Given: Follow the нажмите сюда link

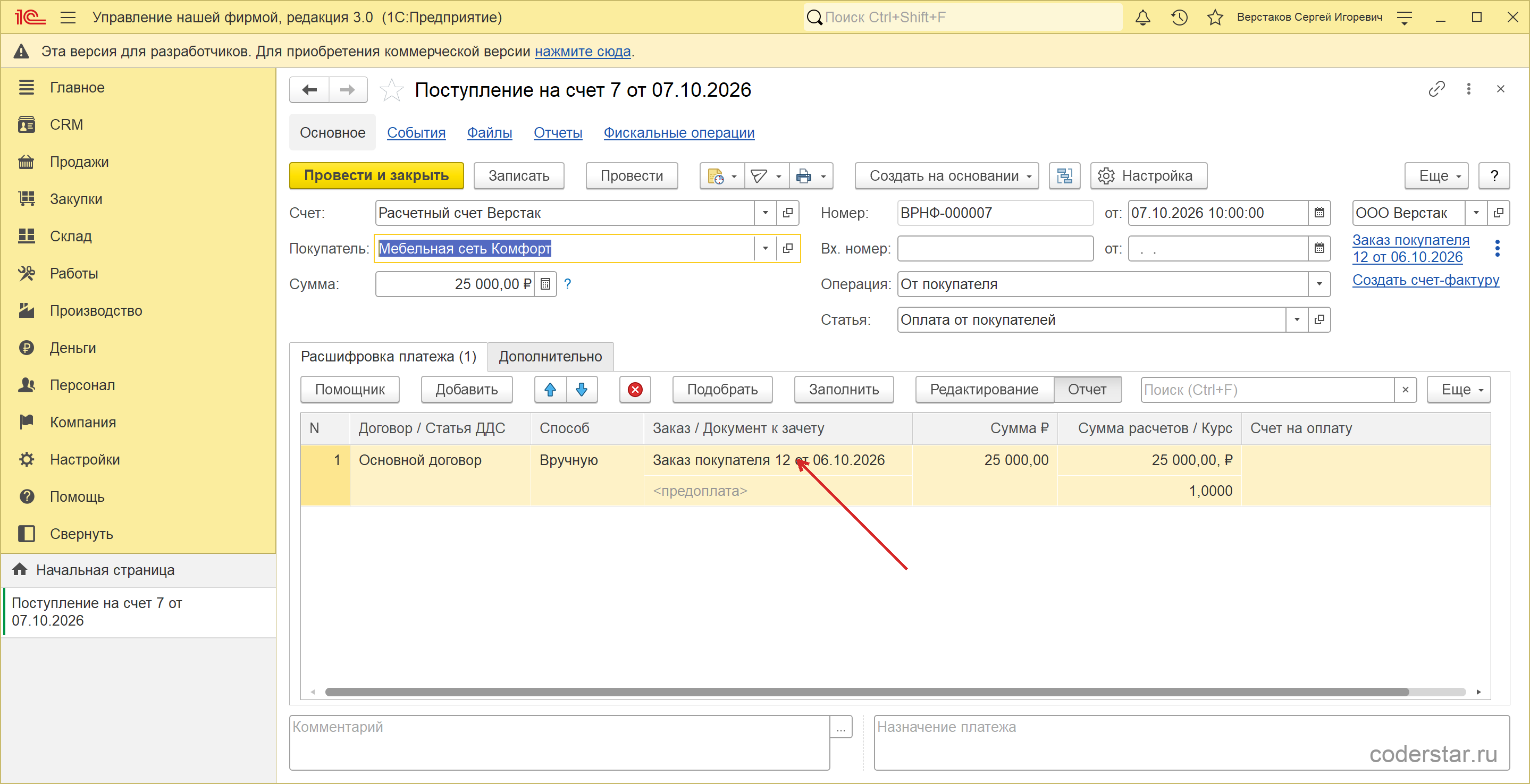Looking at the screenshot, I should (x=583, y=52).
